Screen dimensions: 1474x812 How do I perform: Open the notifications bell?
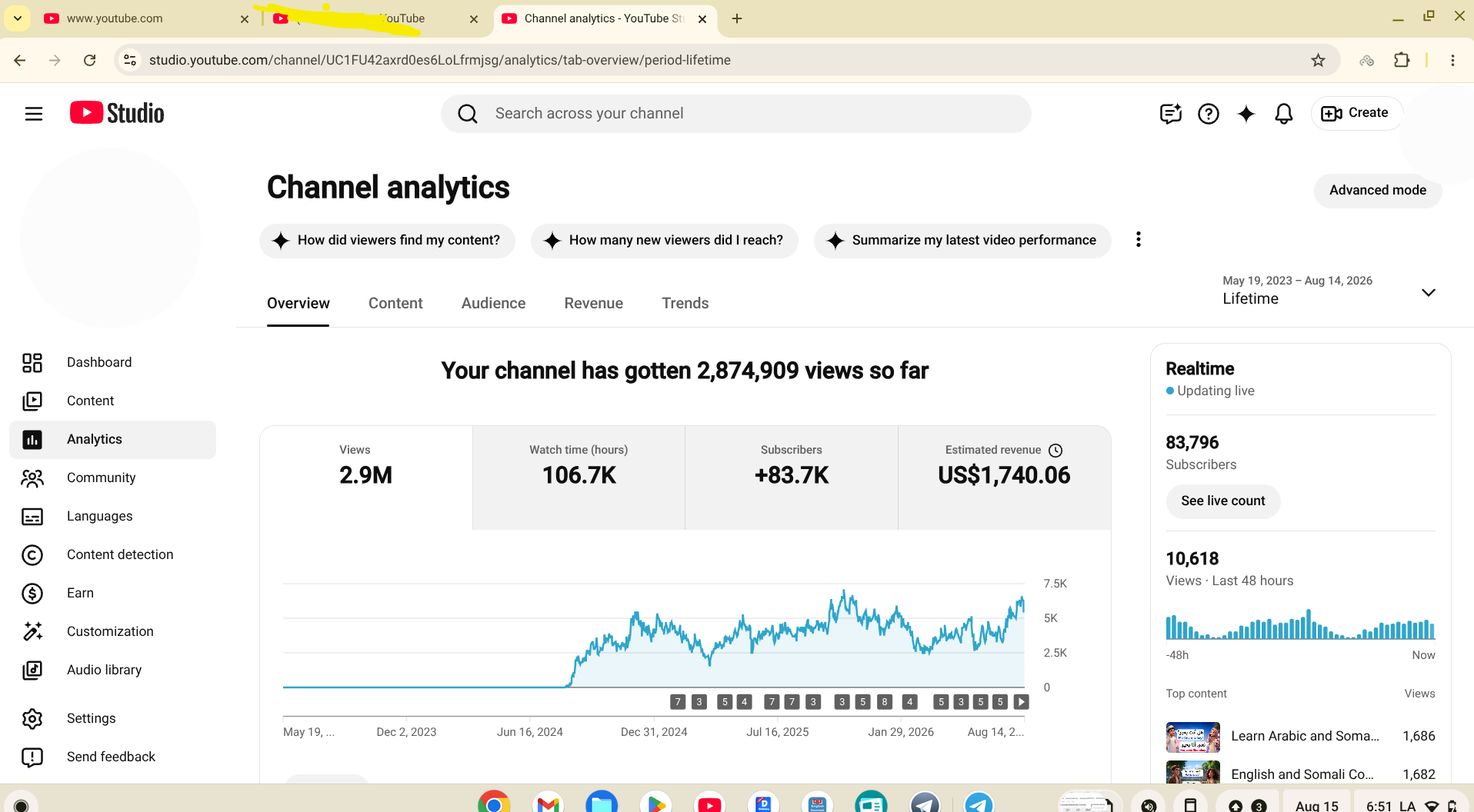(x=1283, y=114)
